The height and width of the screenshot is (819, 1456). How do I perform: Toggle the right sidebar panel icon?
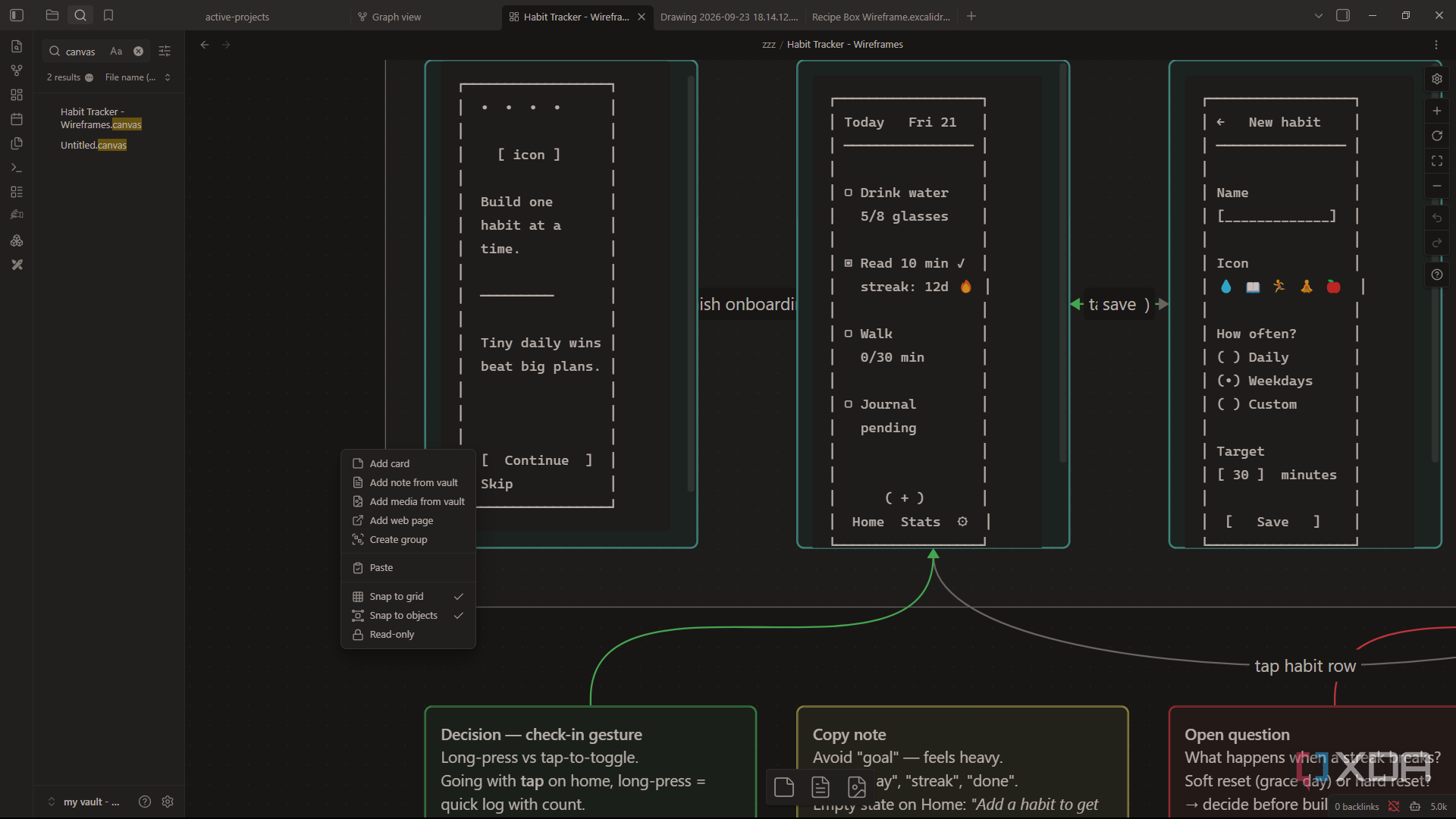1343,15
